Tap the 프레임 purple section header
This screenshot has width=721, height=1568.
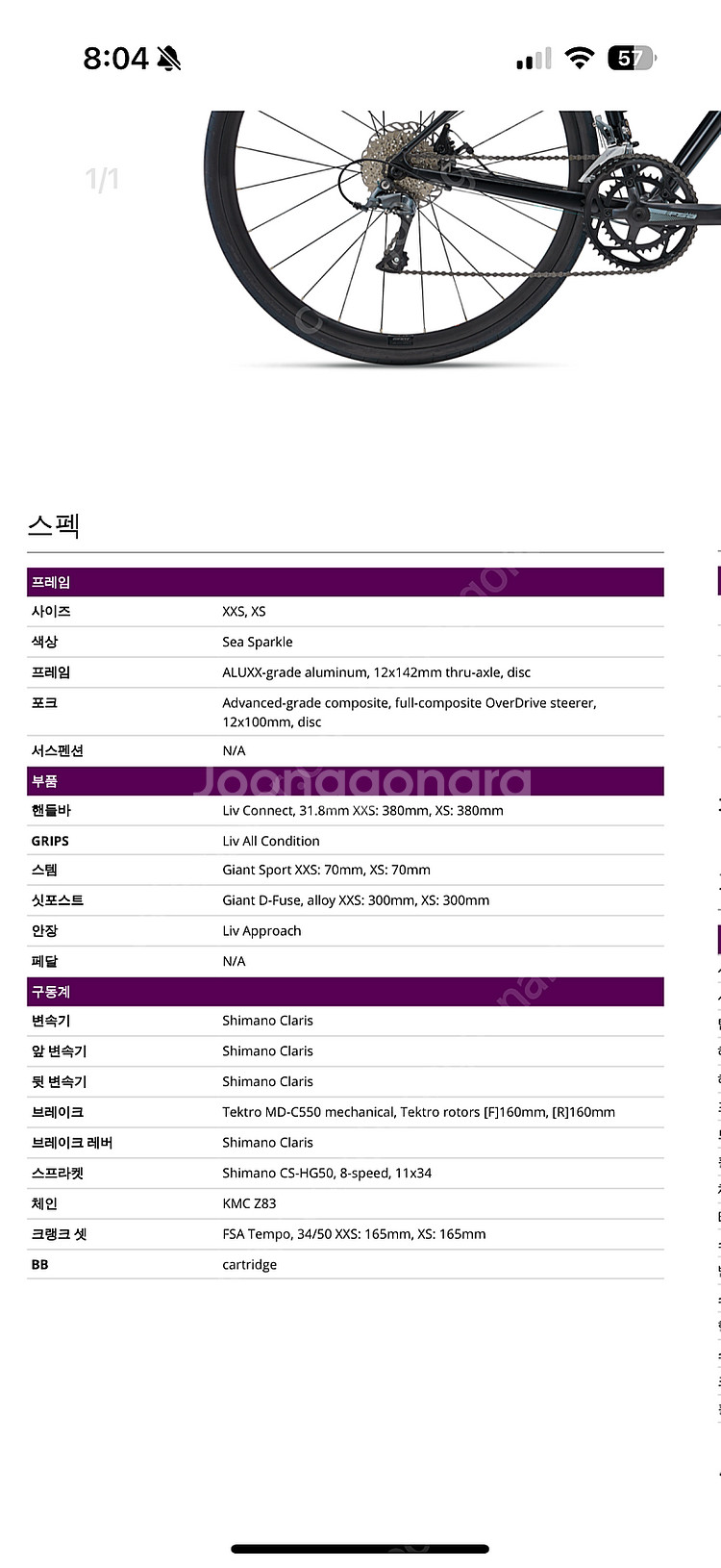coord(345,582)
